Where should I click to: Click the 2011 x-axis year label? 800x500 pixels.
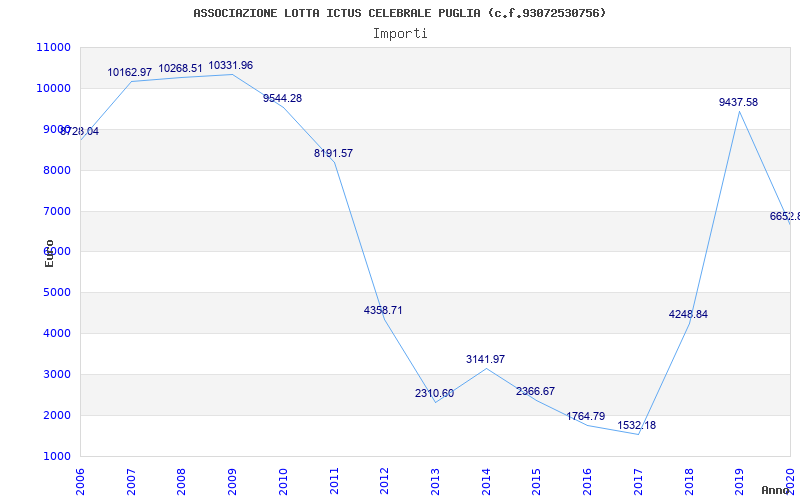point(334,481)
